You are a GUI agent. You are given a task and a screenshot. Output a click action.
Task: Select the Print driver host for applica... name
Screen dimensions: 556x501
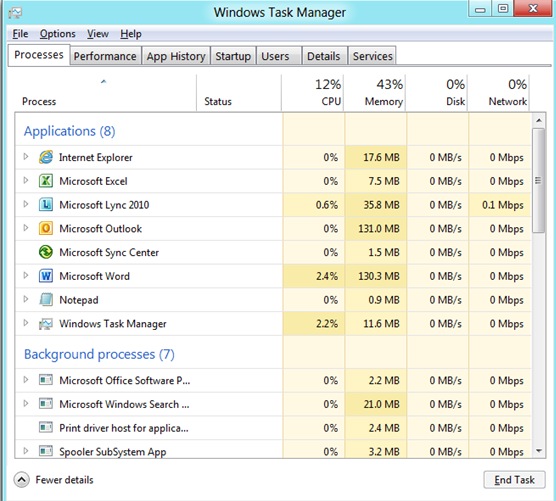tap(124, 428)
